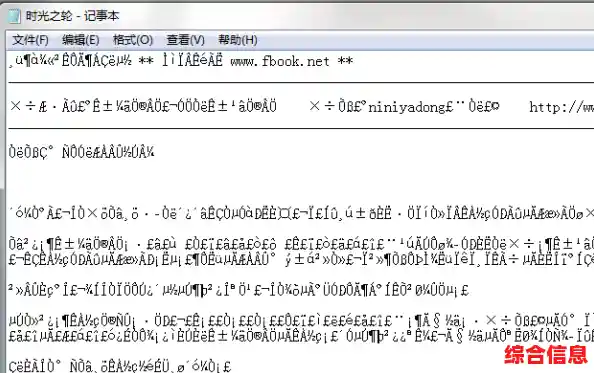The width and height of the screenshot is (594, 373).
Task: Open the 编辑(E) menu
Action: pyautogui.click(x=81, y=40)
